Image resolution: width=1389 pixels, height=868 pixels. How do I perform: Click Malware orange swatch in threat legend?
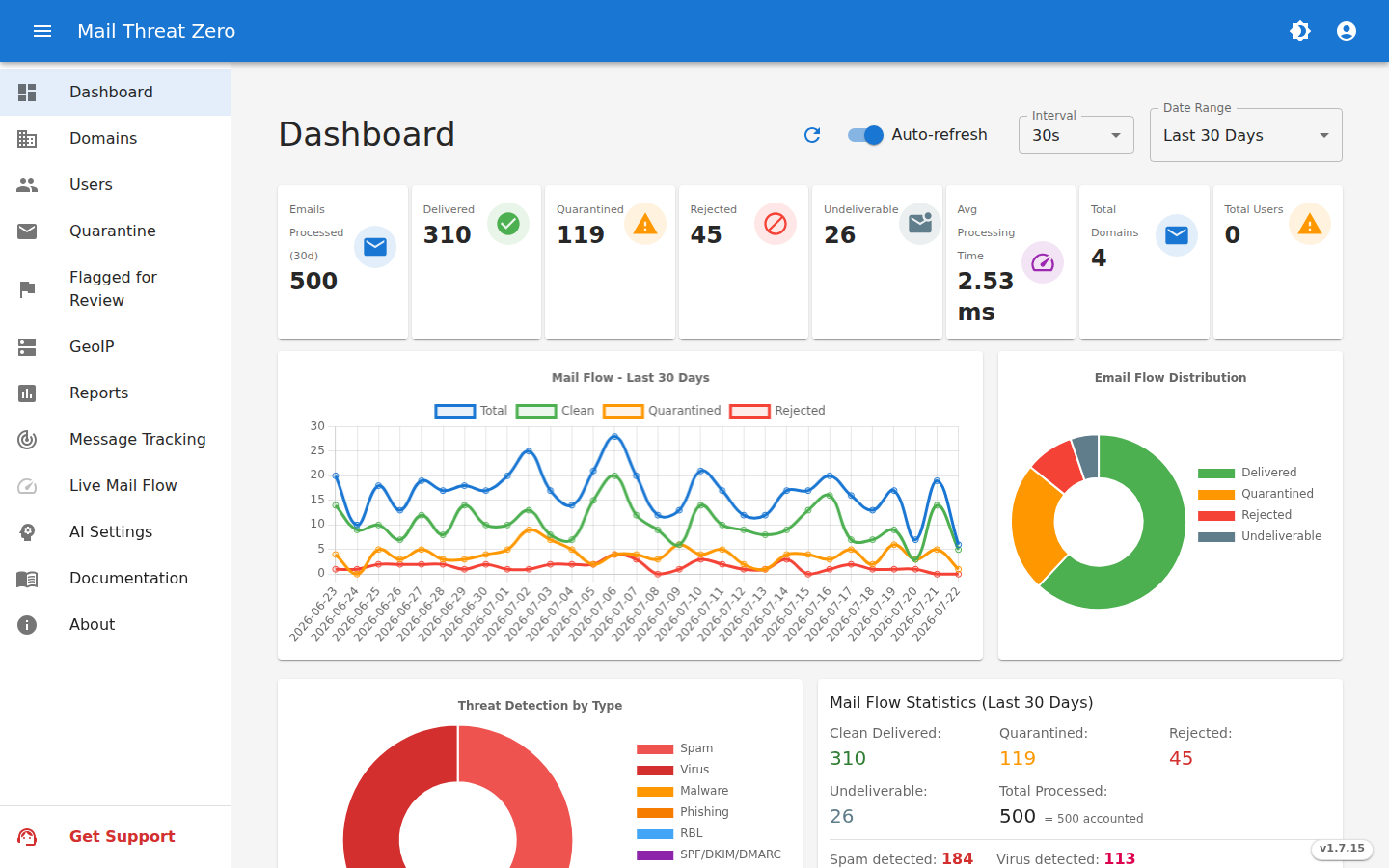(x=655, y=791)
